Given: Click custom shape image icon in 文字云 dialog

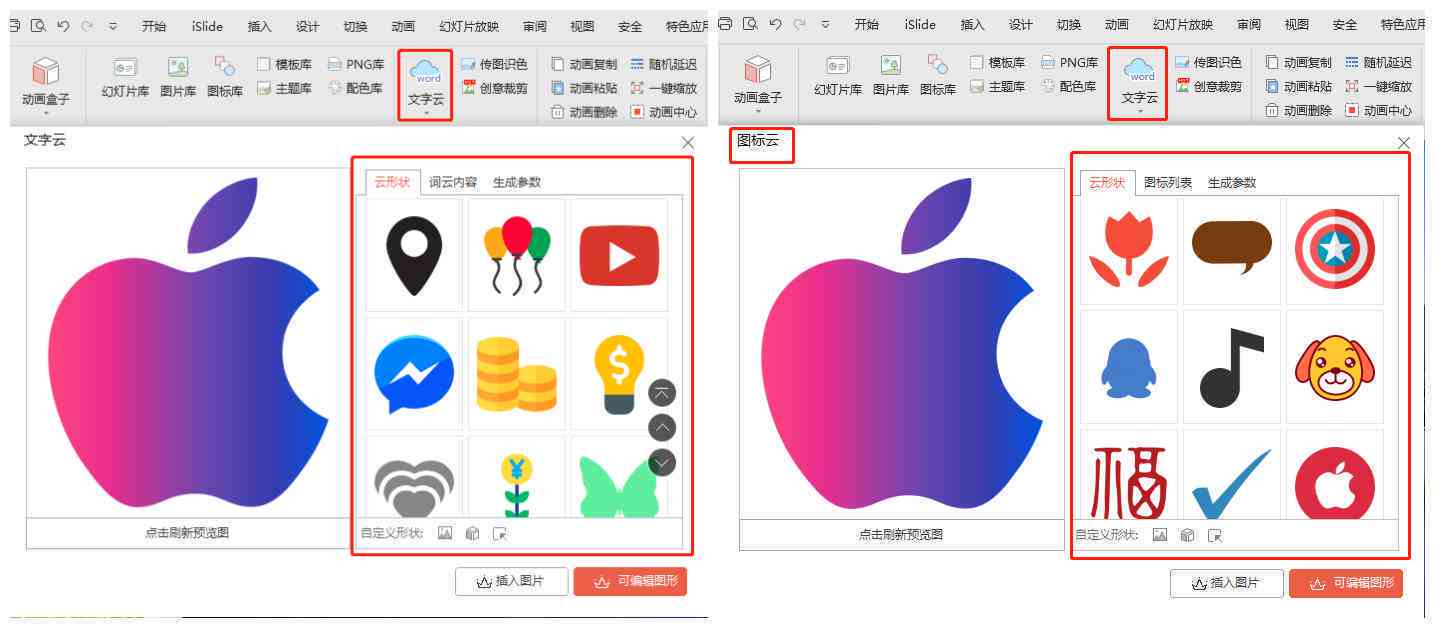Looking at the screenshot, I should click(x=445, y=534).
